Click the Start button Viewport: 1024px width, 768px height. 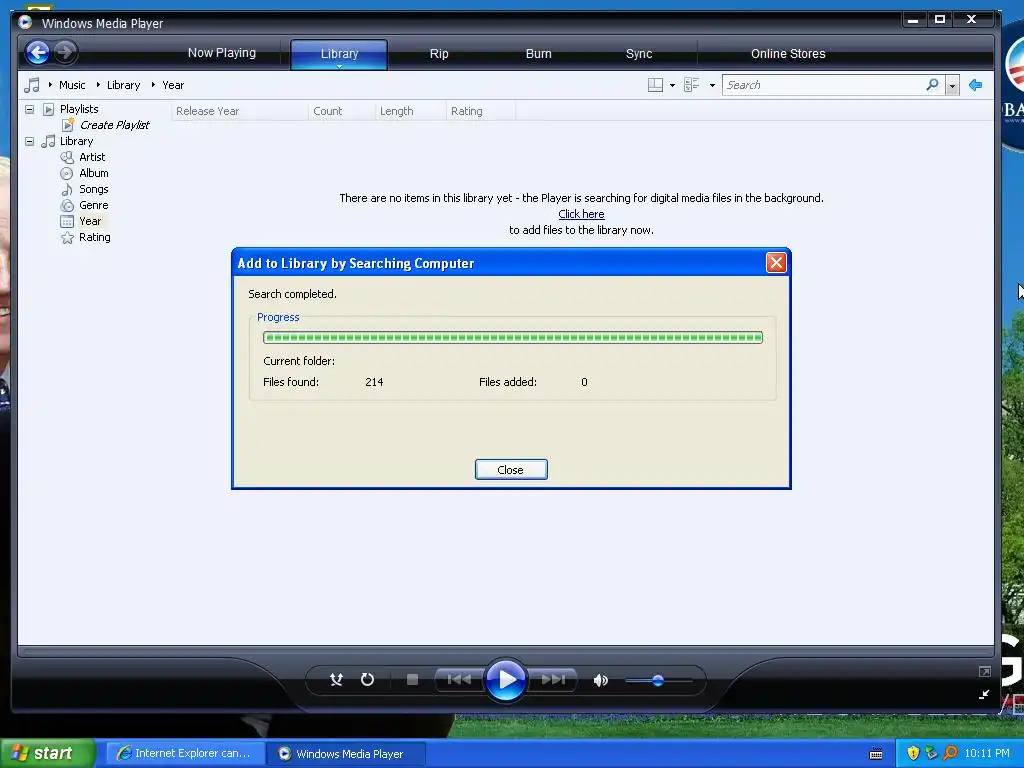(x=47, y=753)
